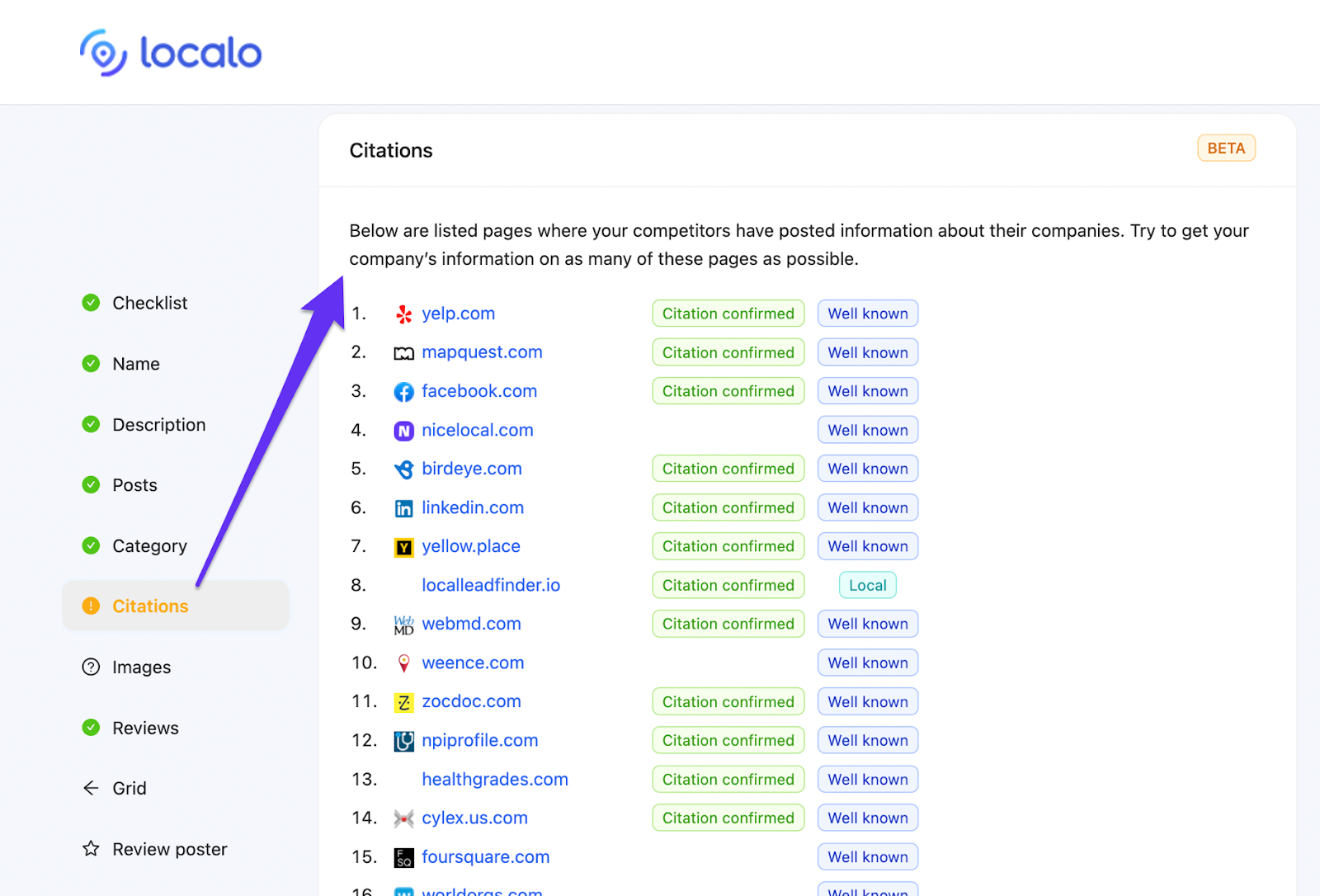Go back to Grid view
The image size is (1320, 896).
(x=129, y=789)
